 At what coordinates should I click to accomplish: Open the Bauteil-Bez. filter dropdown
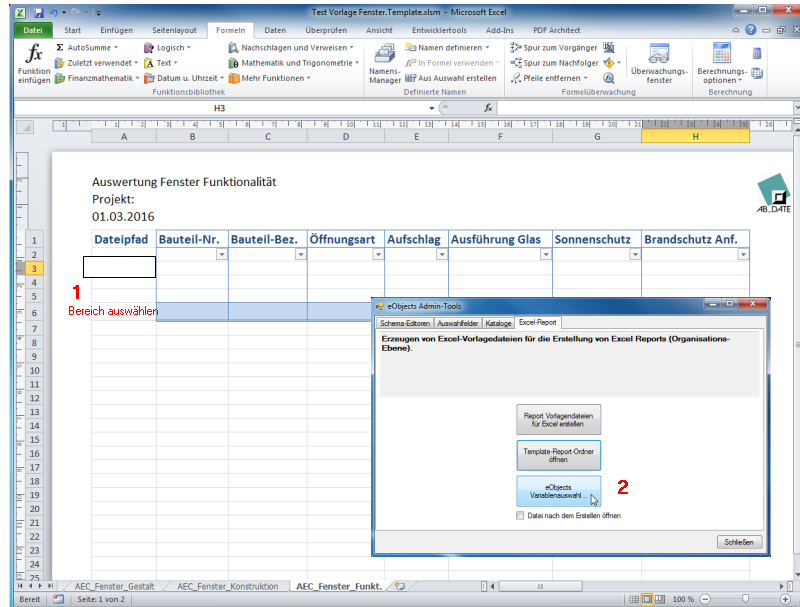tap(301, 255)
